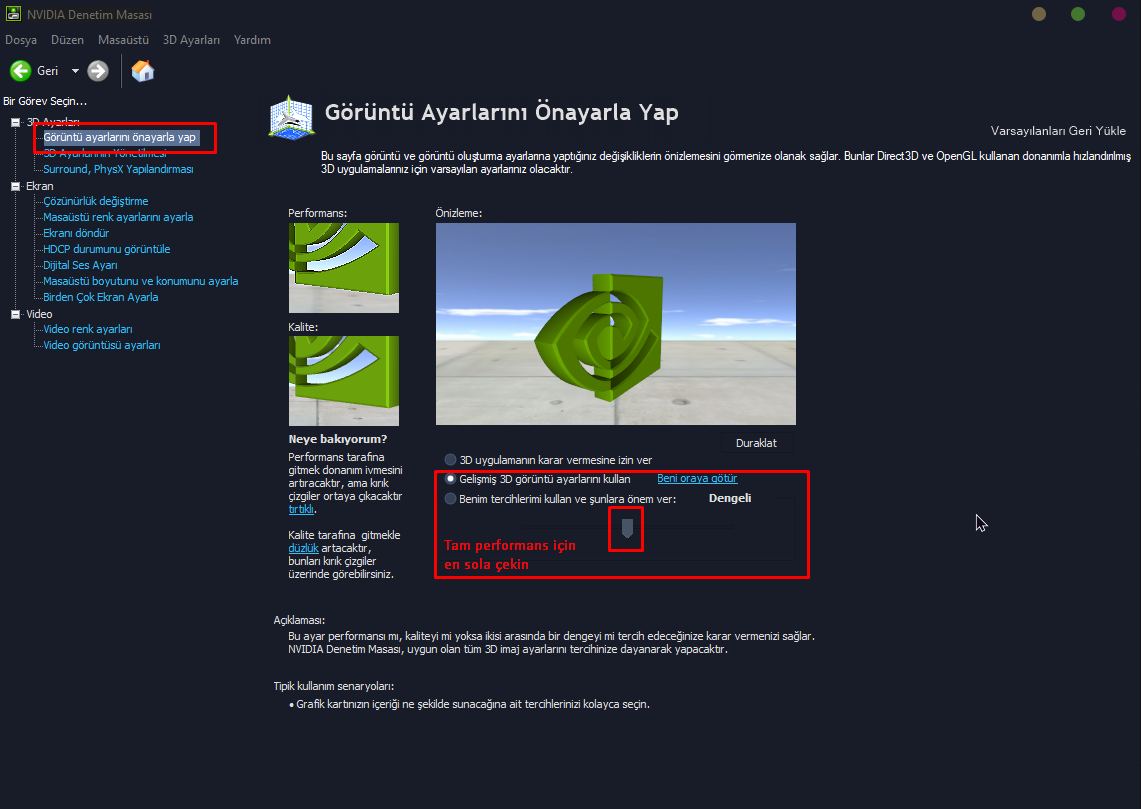Click the 'Neye bakıyorum?' heading text
The width and height of the screenshot is (1141, 809).
[x=338, y=439]
